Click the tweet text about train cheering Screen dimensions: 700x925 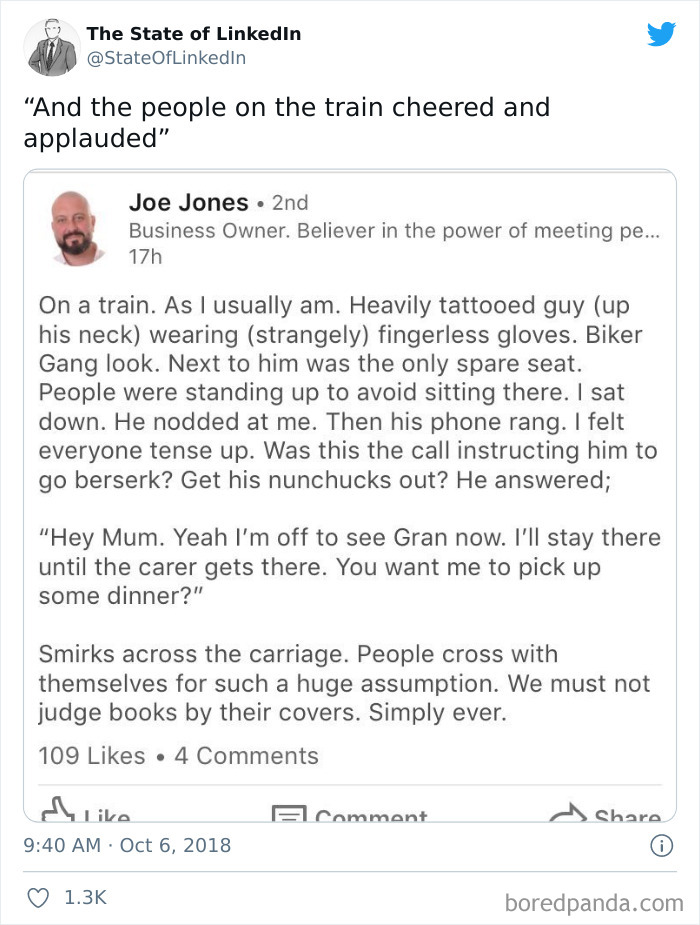287,122
